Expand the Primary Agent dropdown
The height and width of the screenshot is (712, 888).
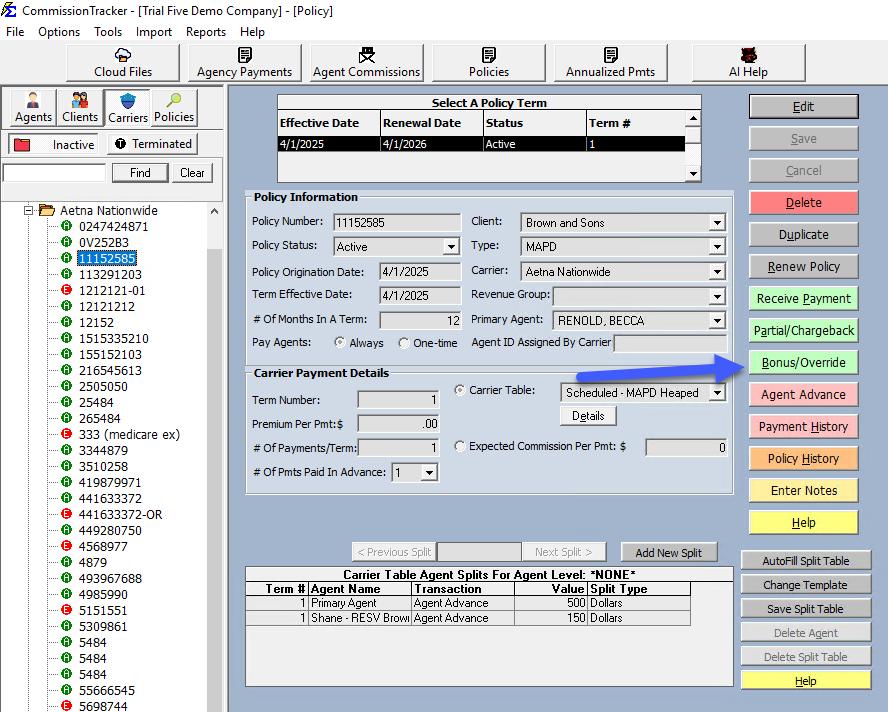coord(716,320)
